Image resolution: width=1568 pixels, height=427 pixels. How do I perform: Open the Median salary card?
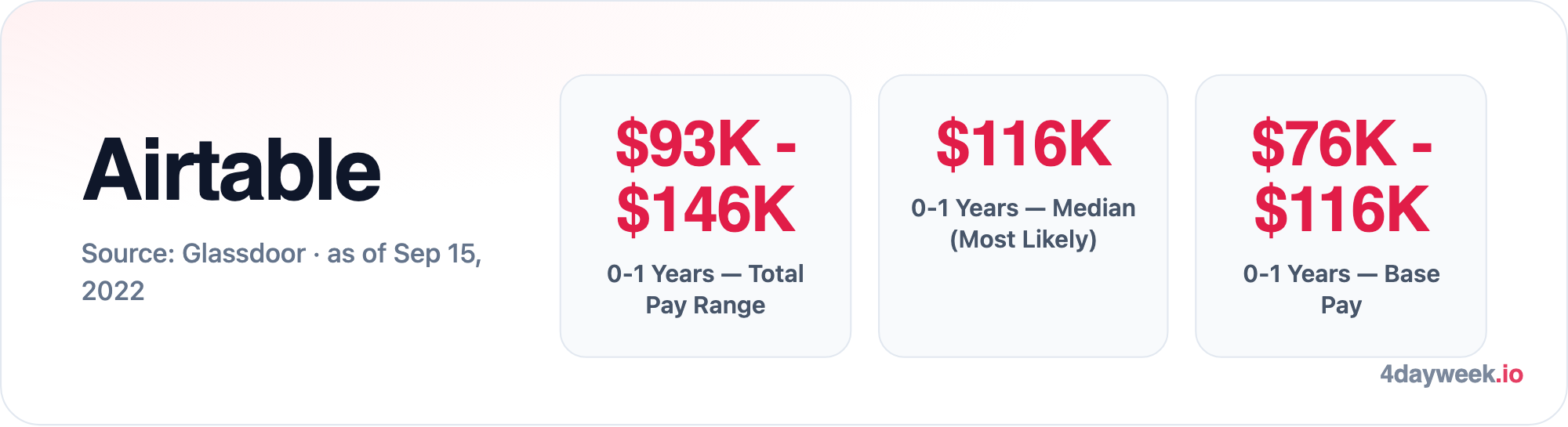point(1023,216)
